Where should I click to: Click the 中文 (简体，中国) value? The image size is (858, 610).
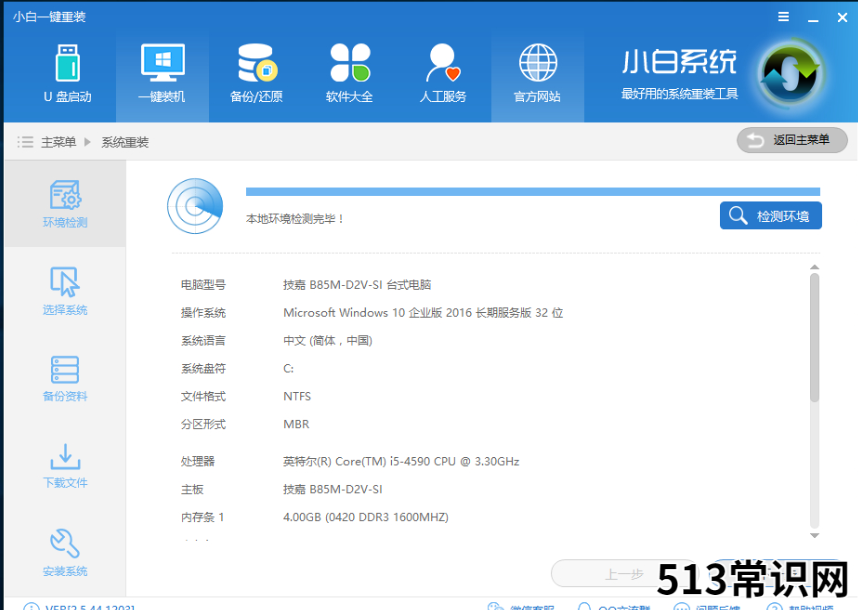tap(328, 341)
